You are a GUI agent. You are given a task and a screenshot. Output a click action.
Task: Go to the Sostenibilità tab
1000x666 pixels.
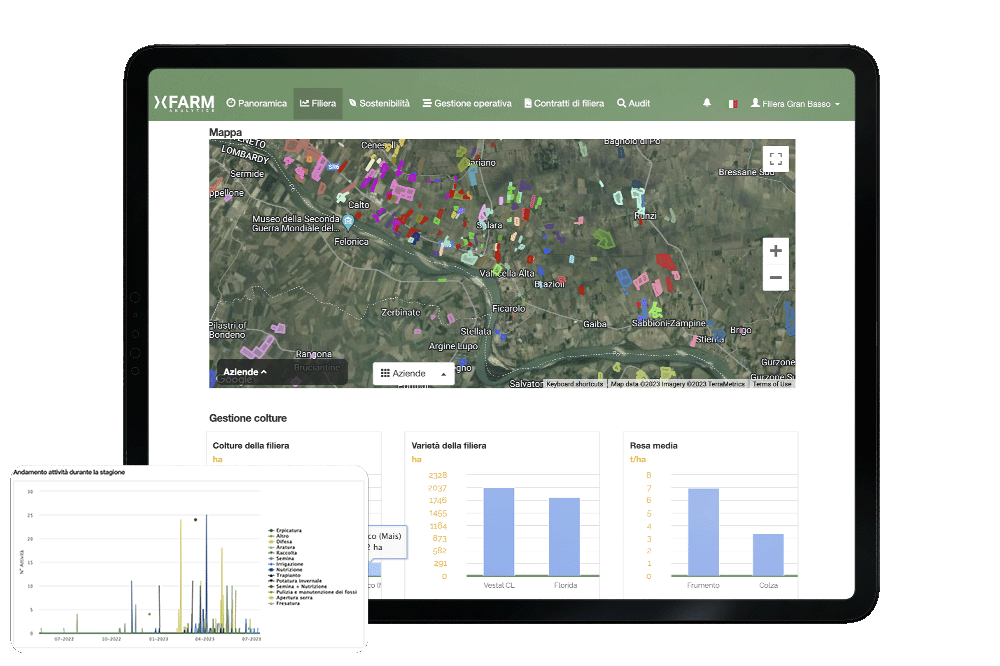pos(379,103)
